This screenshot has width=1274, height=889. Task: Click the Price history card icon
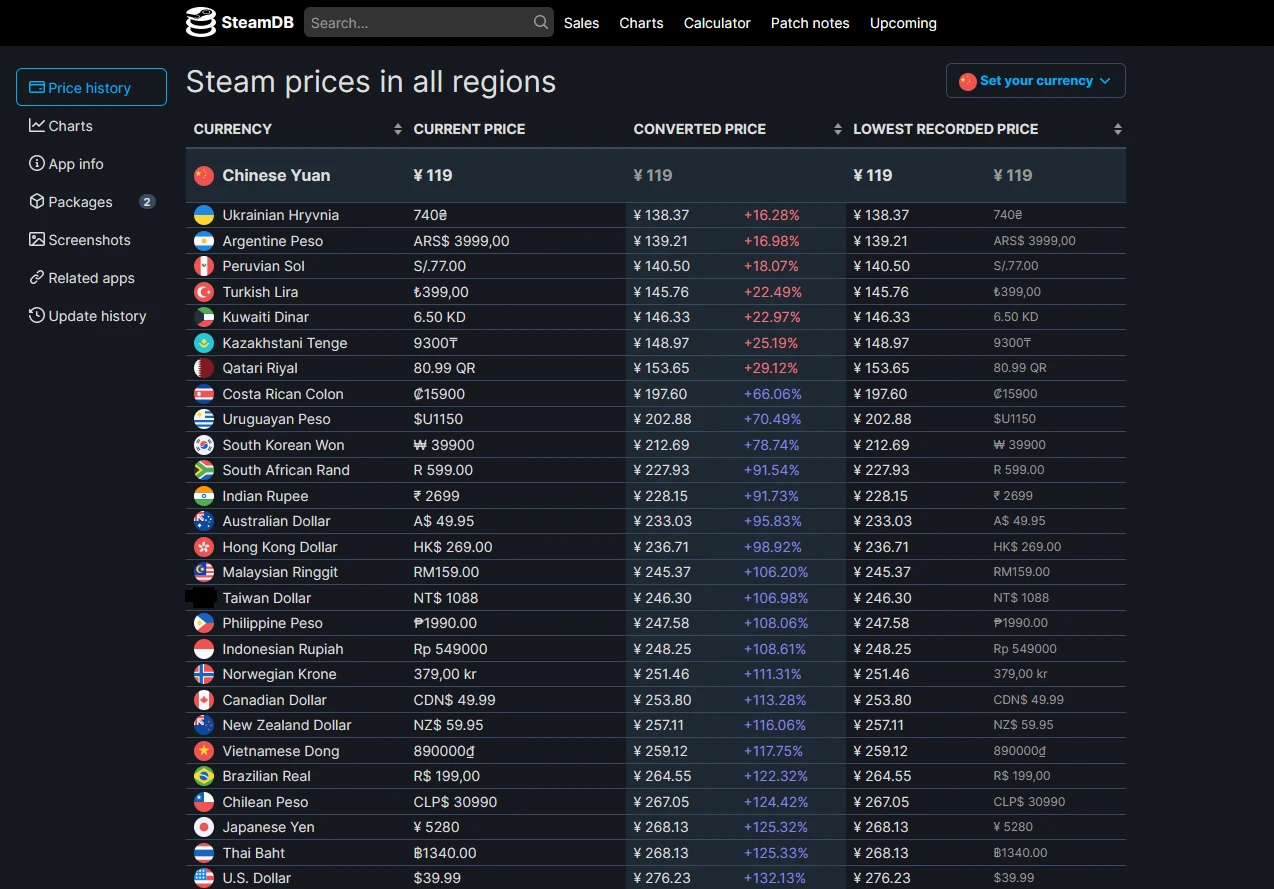37,88
